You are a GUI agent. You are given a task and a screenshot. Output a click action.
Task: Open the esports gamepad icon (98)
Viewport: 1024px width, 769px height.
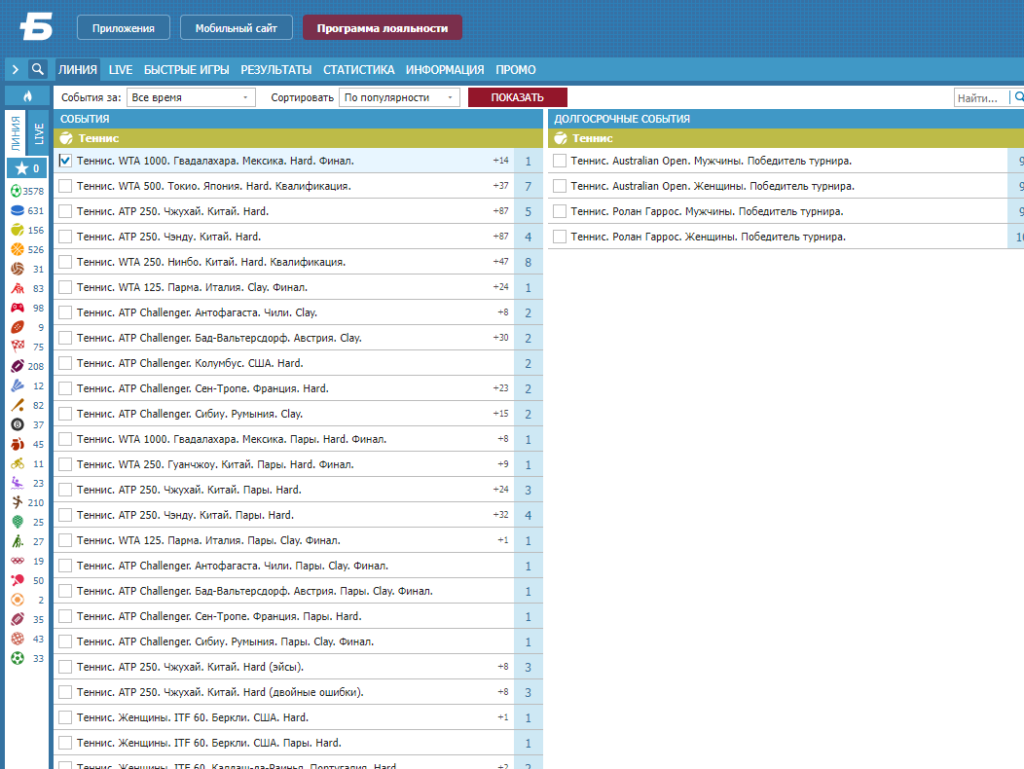coord(17,307)
